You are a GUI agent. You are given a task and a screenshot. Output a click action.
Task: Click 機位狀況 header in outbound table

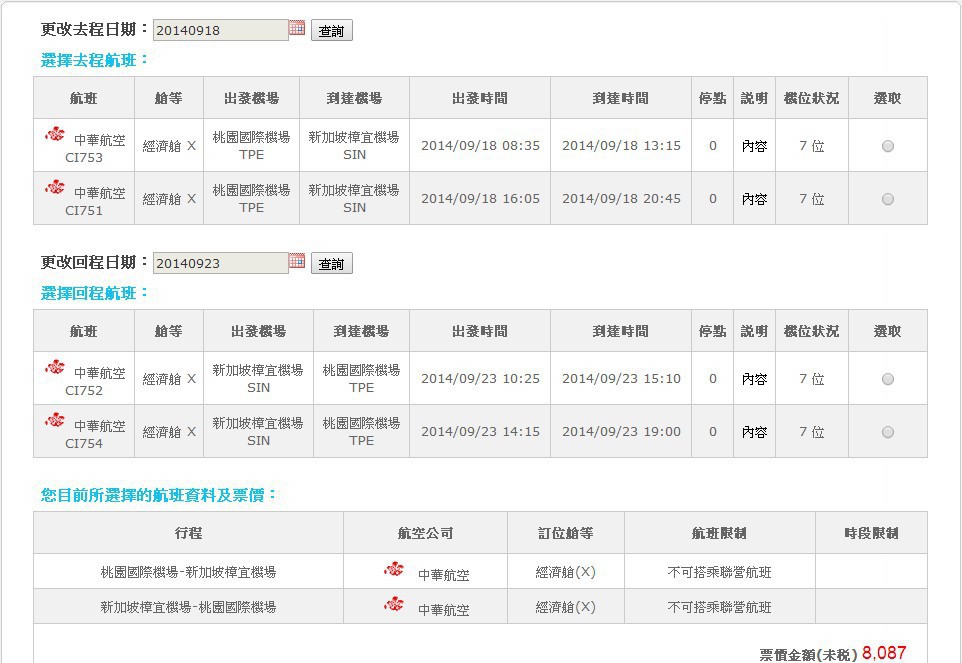pos(812,98)
